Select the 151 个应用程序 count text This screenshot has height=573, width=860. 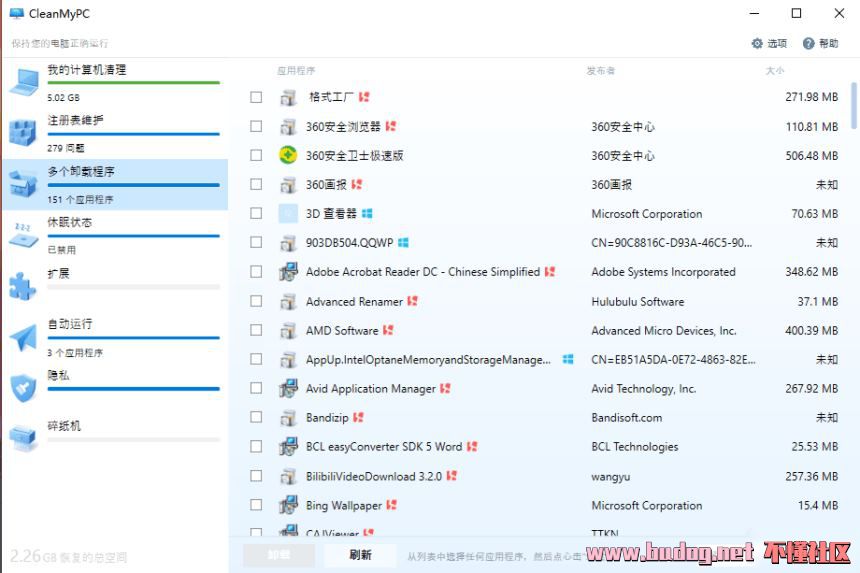pyautogui.click(x=80, y=200)
